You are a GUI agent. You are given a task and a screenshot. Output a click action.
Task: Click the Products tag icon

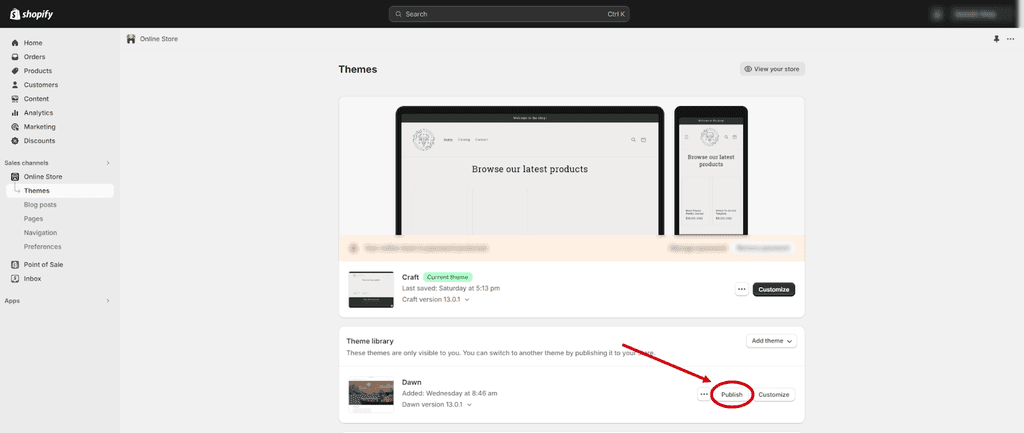point(15,71)
